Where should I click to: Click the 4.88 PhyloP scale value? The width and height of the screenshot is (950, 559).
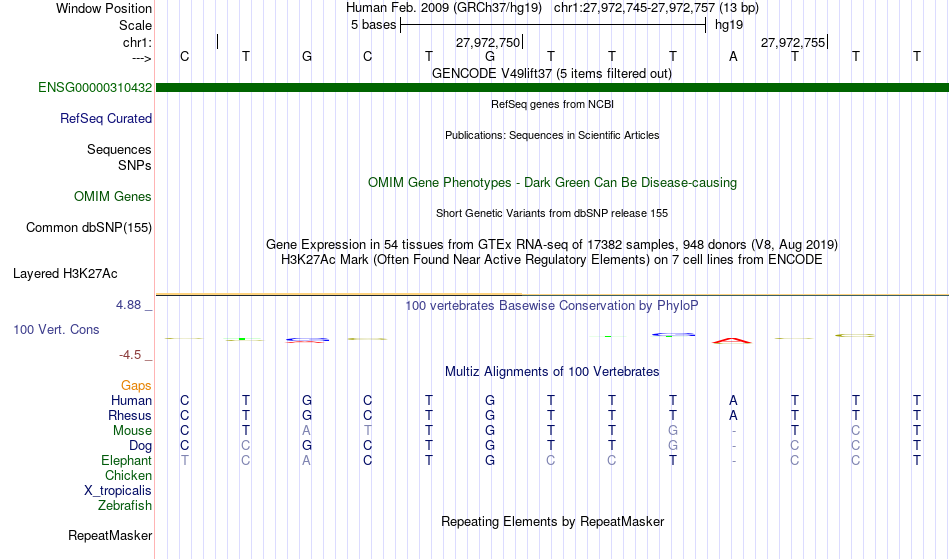(x=128, y=305)
